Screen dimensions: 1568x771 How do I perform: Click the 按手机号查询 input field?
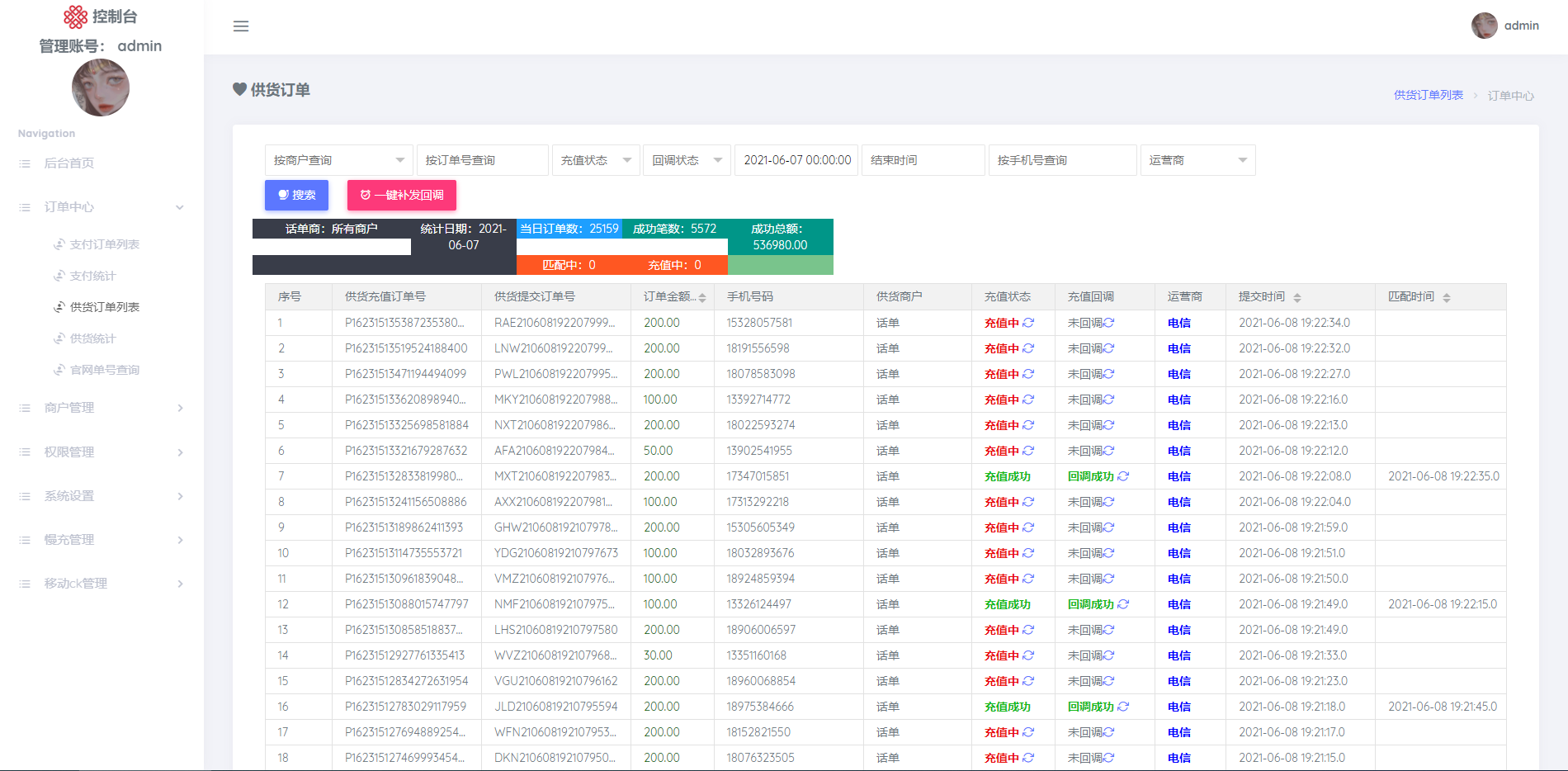pos(1063,160)
